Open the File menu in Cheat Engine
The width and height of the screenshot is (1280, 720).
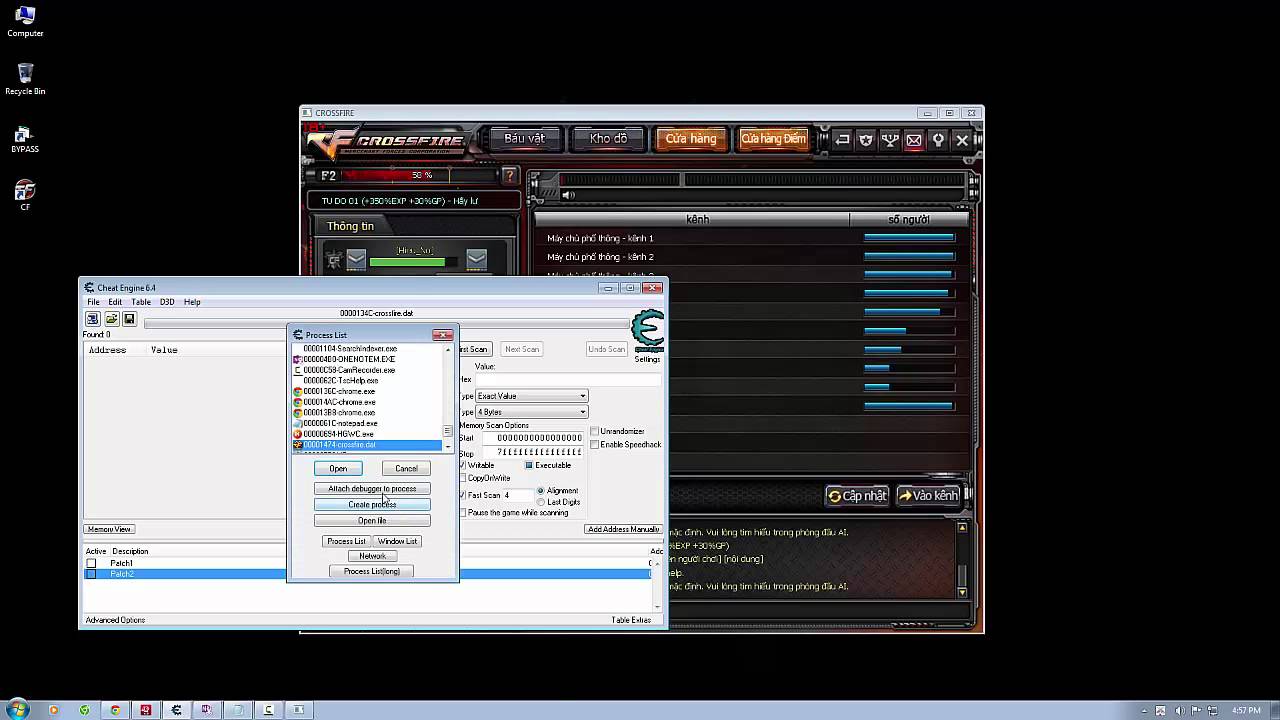tap(93, 302)
